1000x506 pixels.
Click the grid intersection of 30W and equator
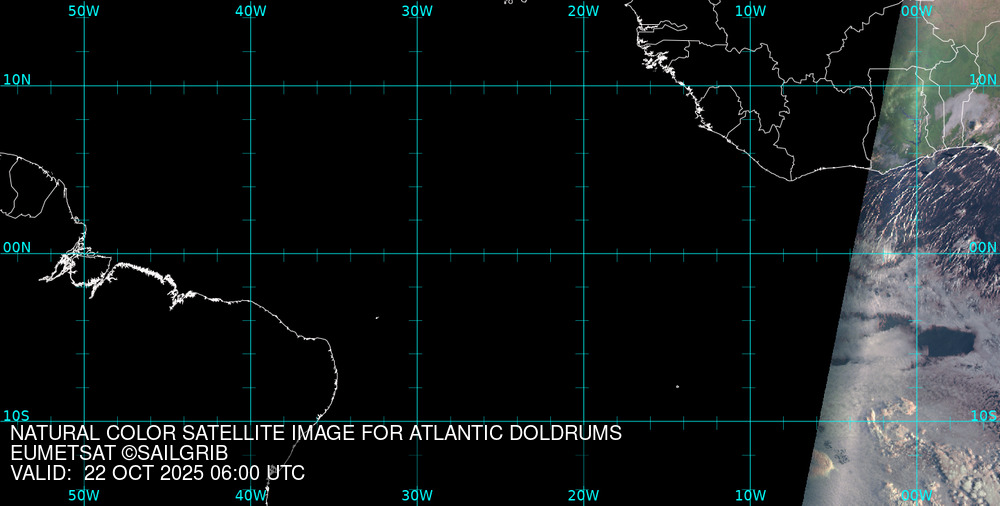[417, 253]
